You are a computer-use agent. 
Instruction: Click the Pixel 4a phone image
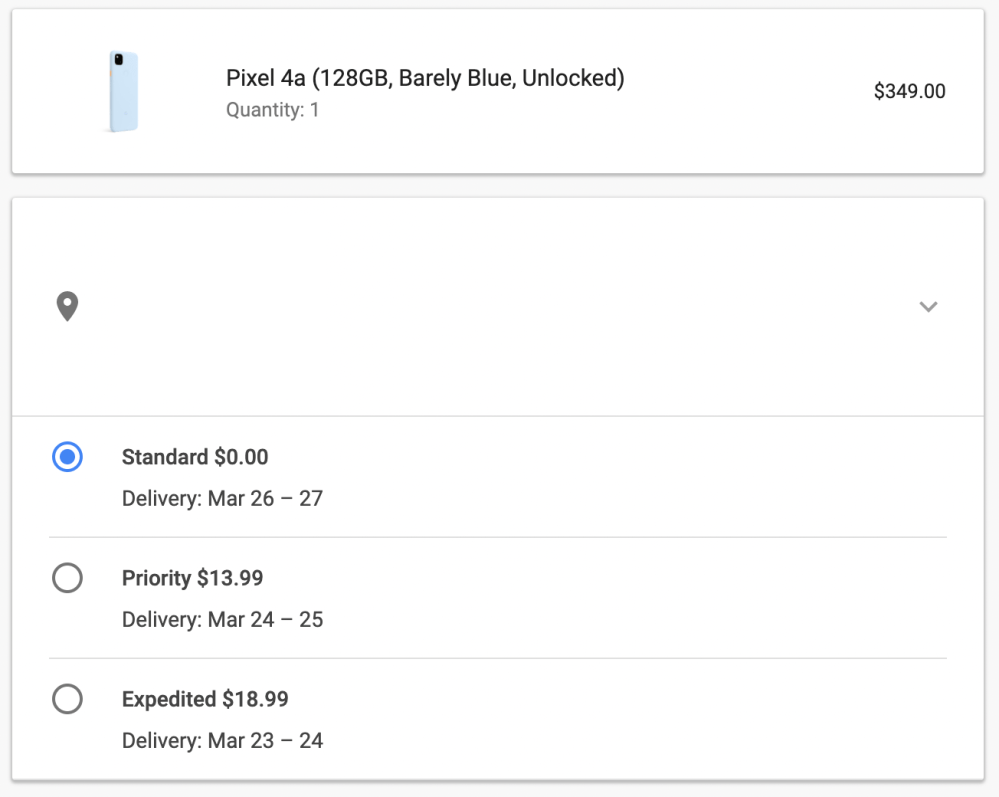click(x=122, y=91)
